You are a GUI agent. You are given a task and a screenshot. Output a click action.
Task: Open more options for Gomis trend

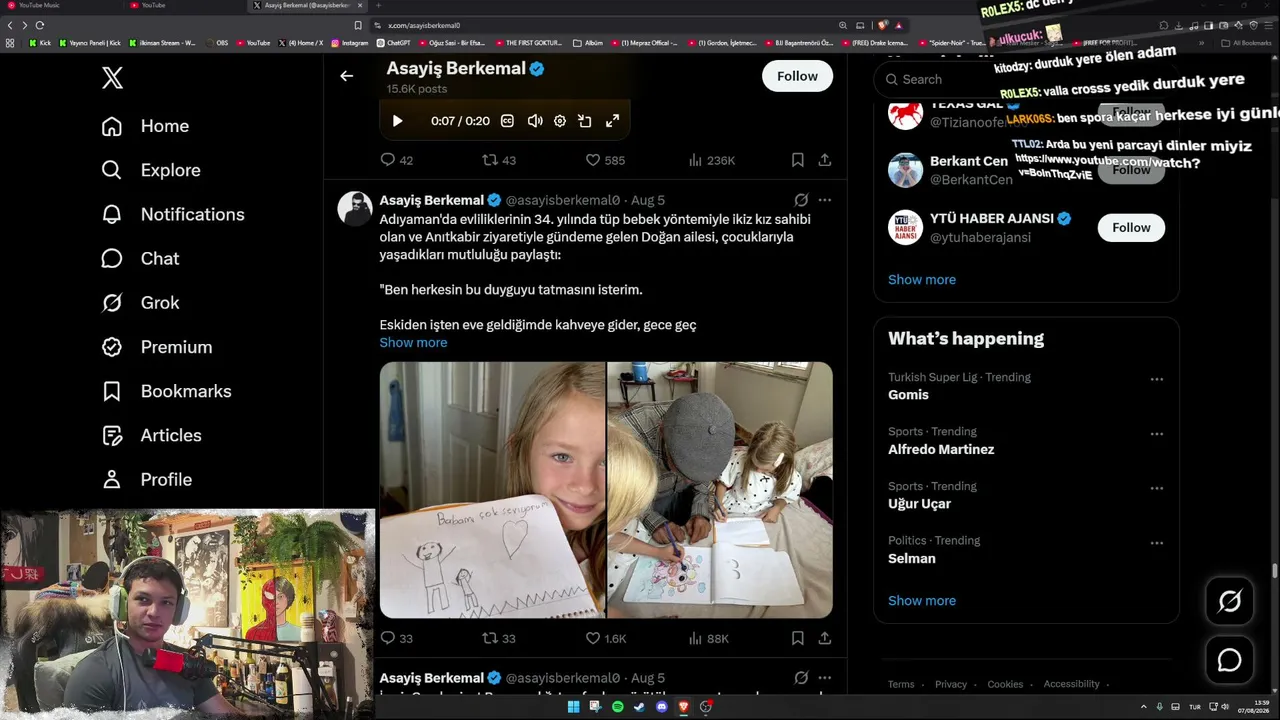1157,379
